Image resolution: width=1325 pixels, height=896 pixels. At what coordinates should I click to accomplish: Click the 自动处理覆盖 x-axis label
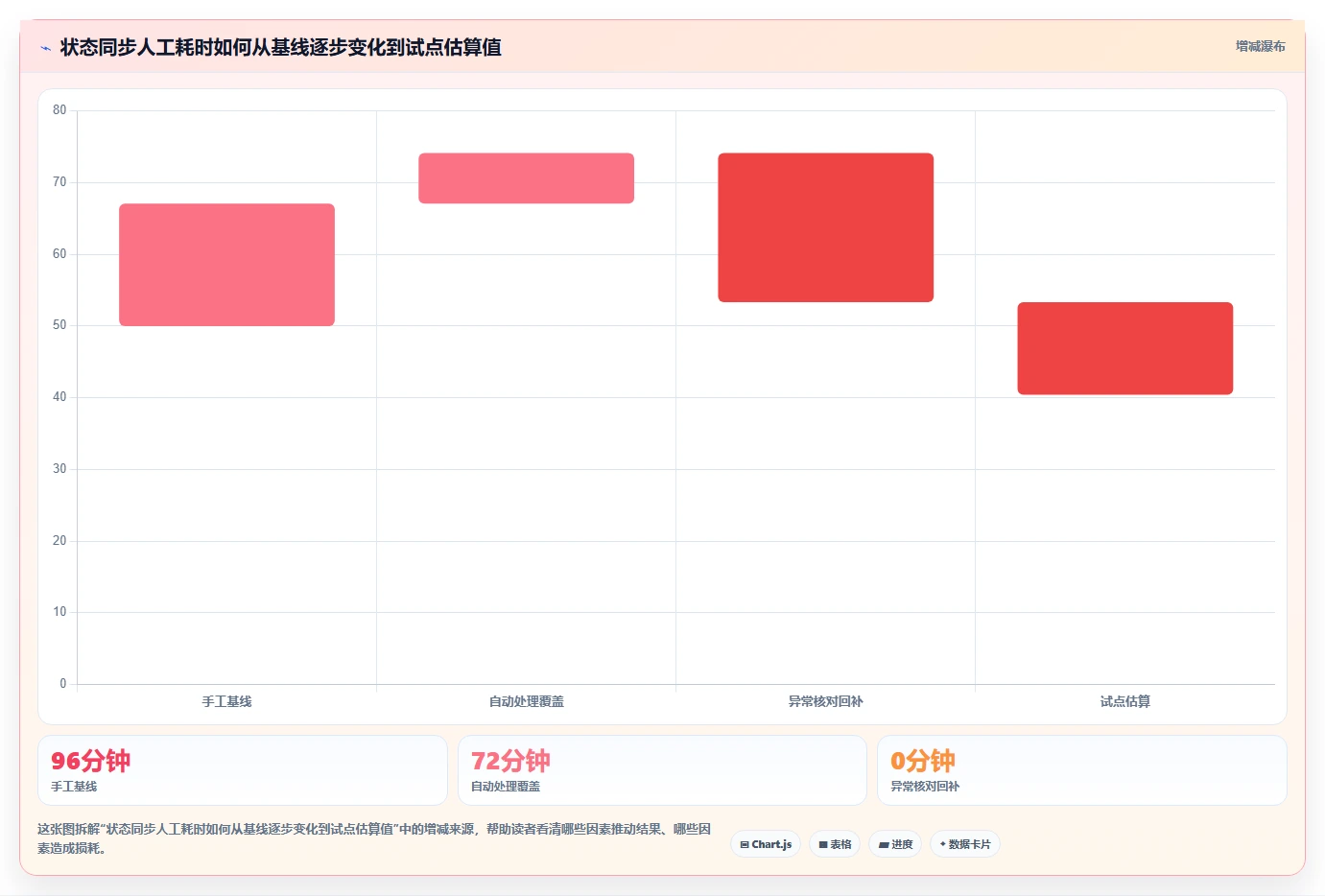point(526,701)
